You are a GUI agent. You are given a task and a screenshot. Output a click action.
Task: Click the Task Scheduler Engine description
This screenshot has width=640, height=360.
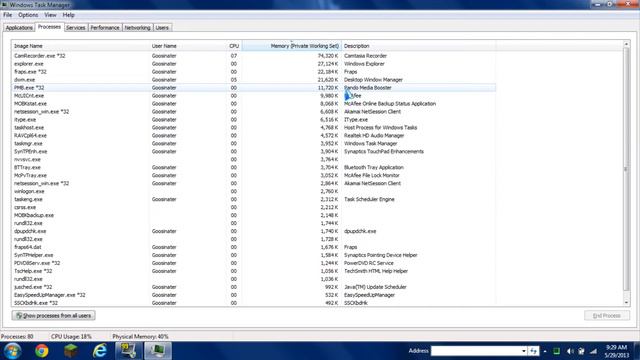click(x=369, y=199)
